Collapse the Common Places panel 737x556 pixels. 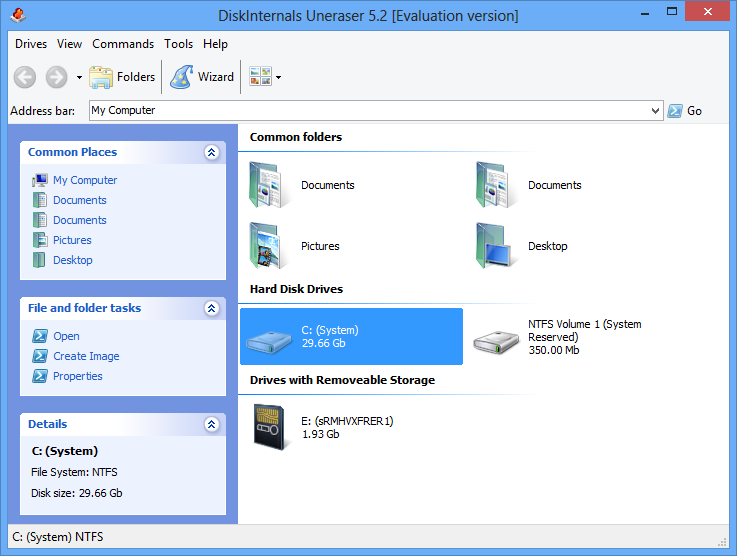pyautogui.click(x=211, y=152)
